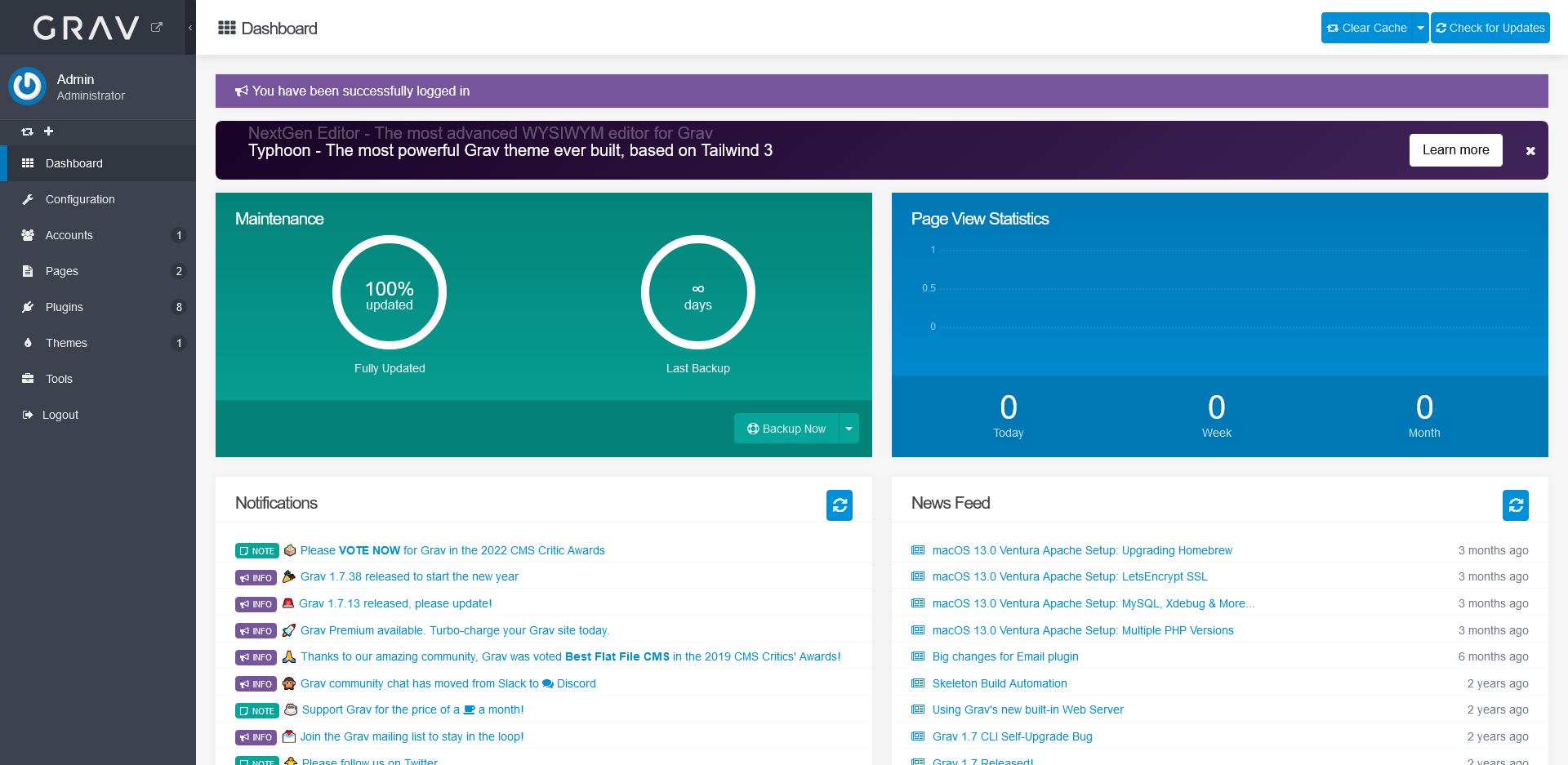Viewport: 1568px width, 765px height.
Task: Open Big changes for Email plugin news
Action: [x=1005, y=656]
